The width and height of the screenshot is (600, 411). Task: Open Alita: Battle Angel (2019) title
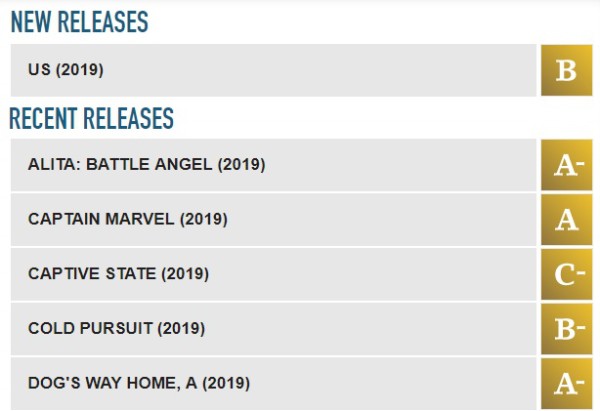tap(146, 165)
